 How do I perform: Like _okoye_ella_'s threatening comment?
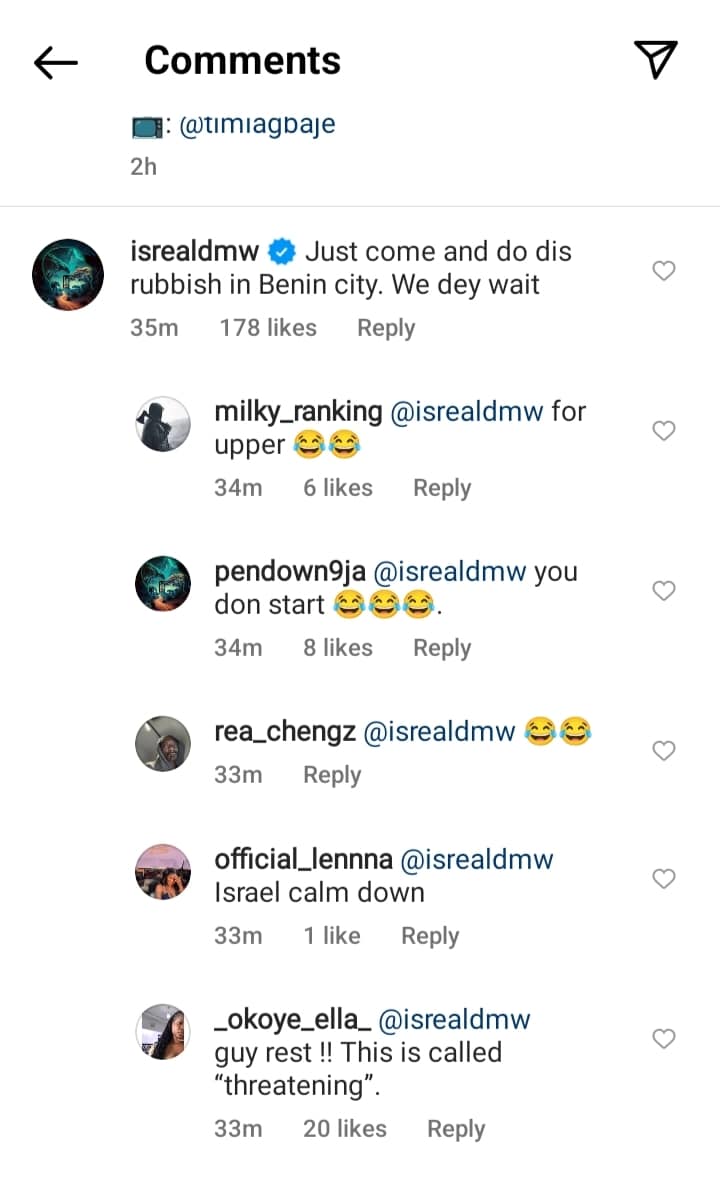pos(664,1039)
